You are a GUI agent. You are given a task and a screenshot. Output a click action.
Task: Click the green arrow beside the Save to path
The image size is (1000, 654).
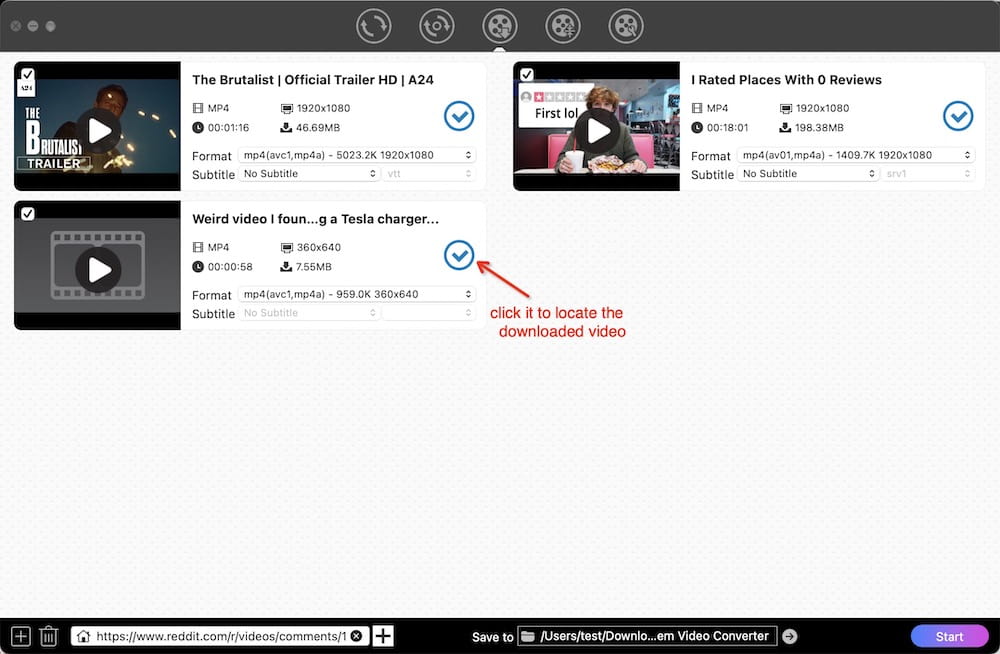coord(790,635)
